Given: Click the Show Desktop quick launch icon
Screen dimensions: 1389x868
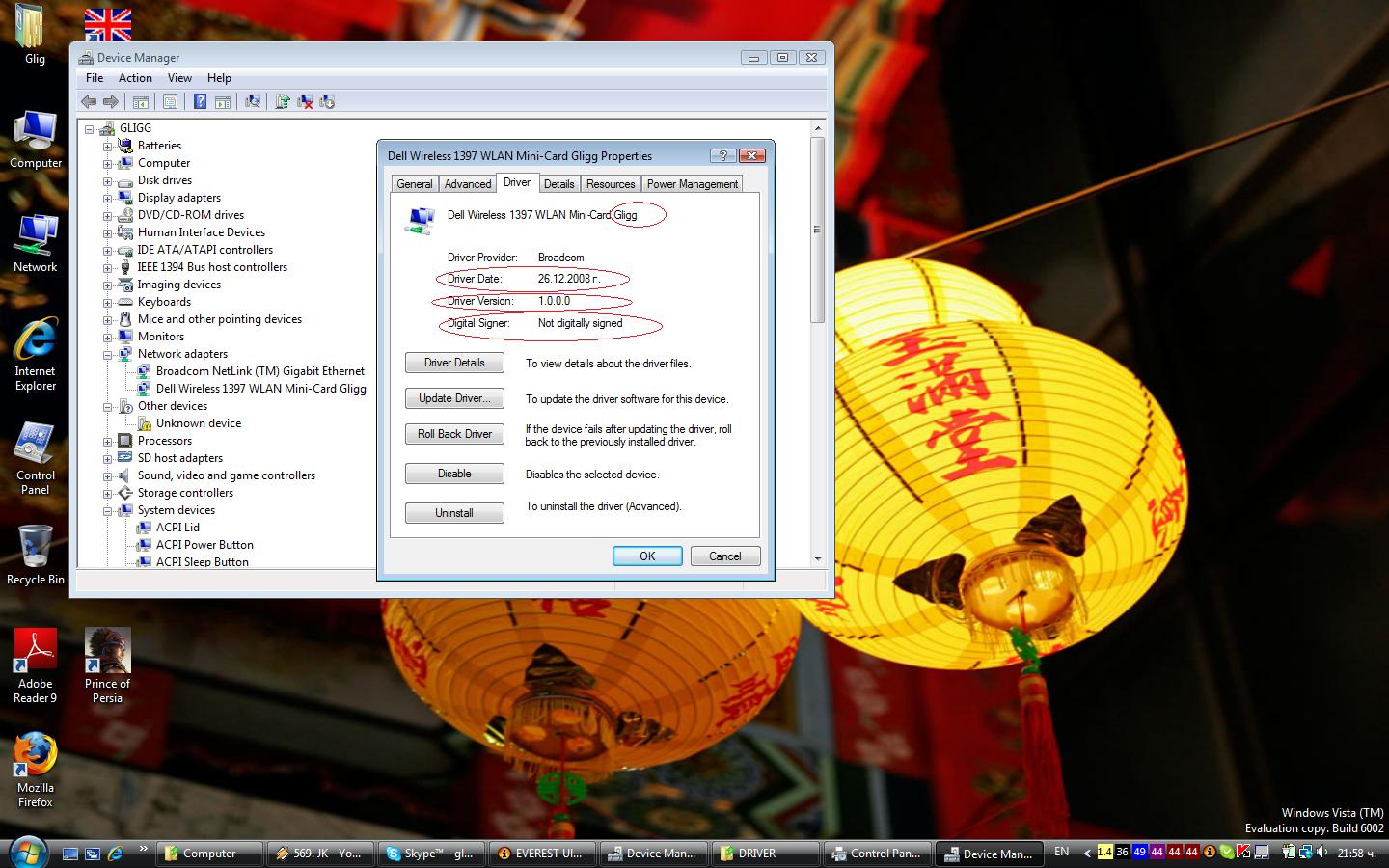Looking at the screenshot, I should pos(70,854).
